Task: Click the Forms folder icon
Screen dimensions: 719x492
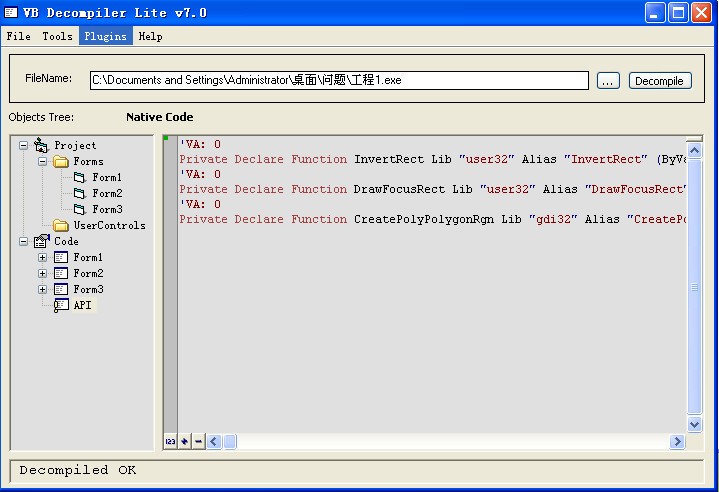Action: coord(61,161)
